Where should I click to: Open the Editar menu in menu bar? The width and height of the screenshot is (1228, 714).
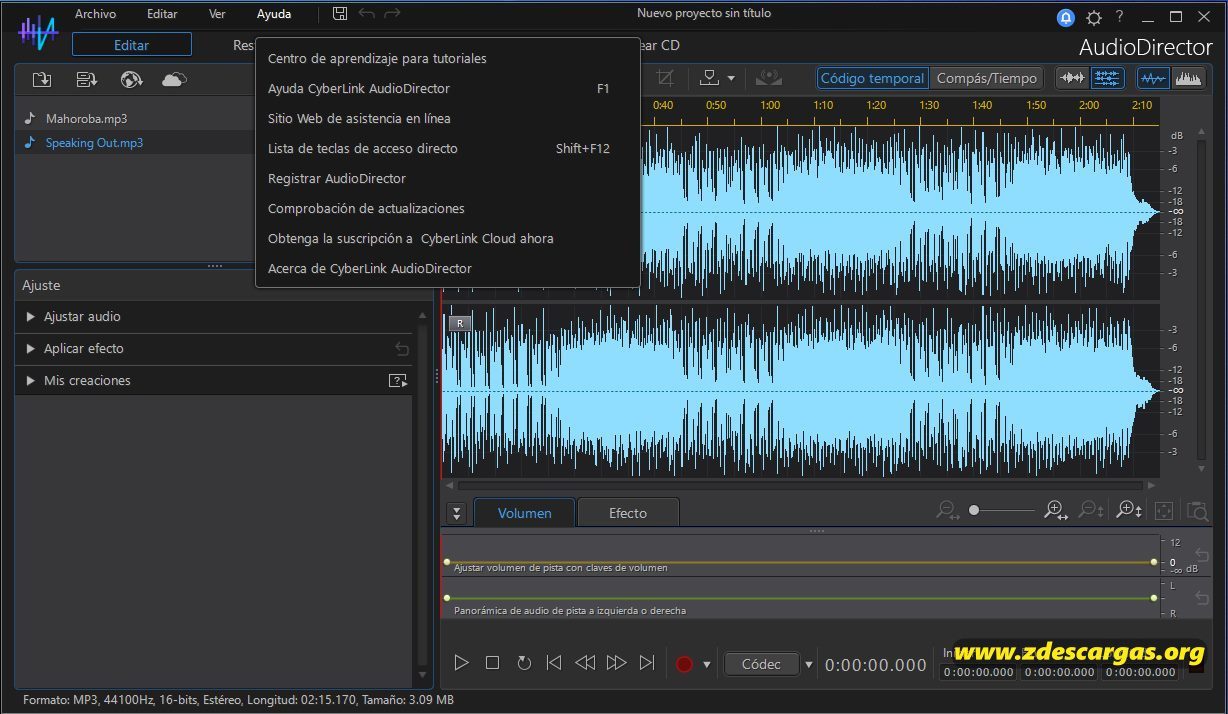[162, 14]
